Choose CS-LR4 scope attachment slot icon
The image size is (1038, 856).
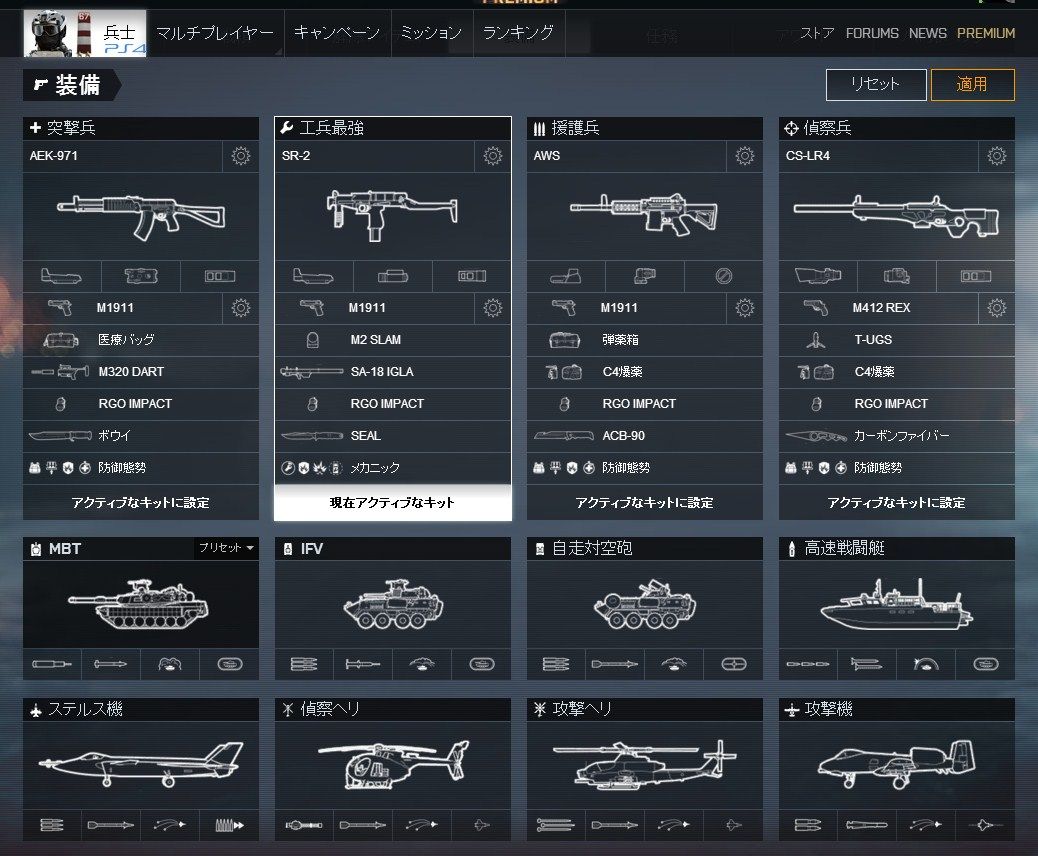(x=818, y=276)
